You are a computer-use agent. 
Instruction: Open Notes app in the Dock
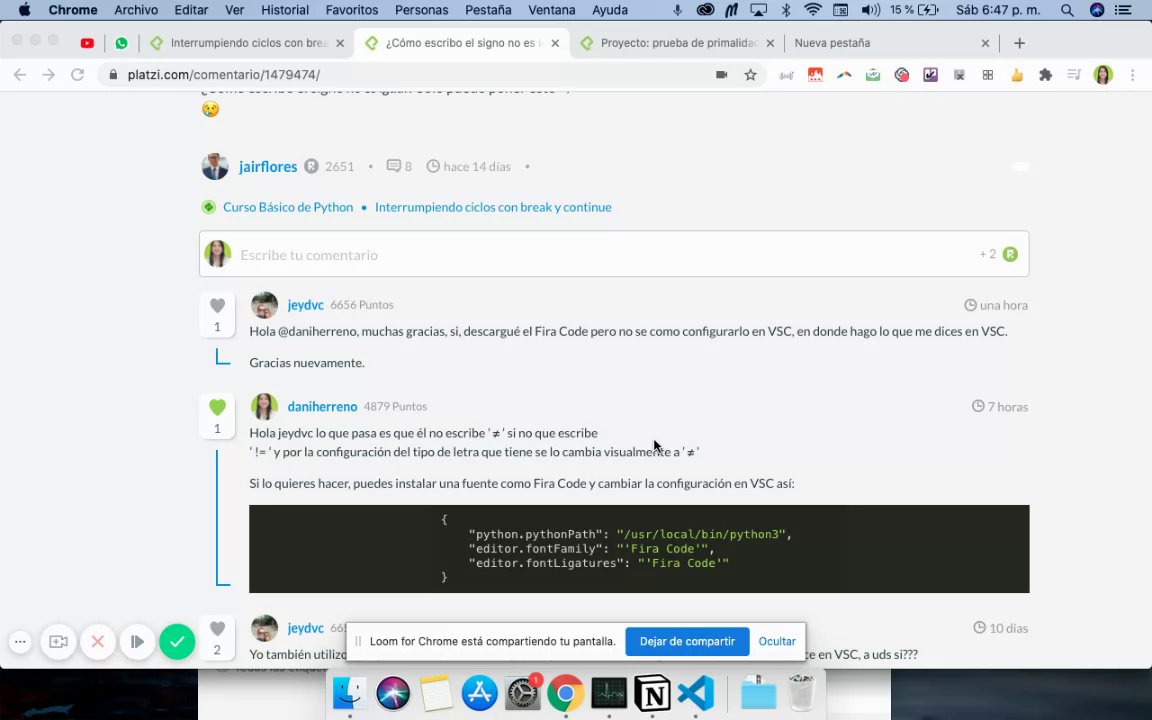pyautogui.click(x=436, y=693)
